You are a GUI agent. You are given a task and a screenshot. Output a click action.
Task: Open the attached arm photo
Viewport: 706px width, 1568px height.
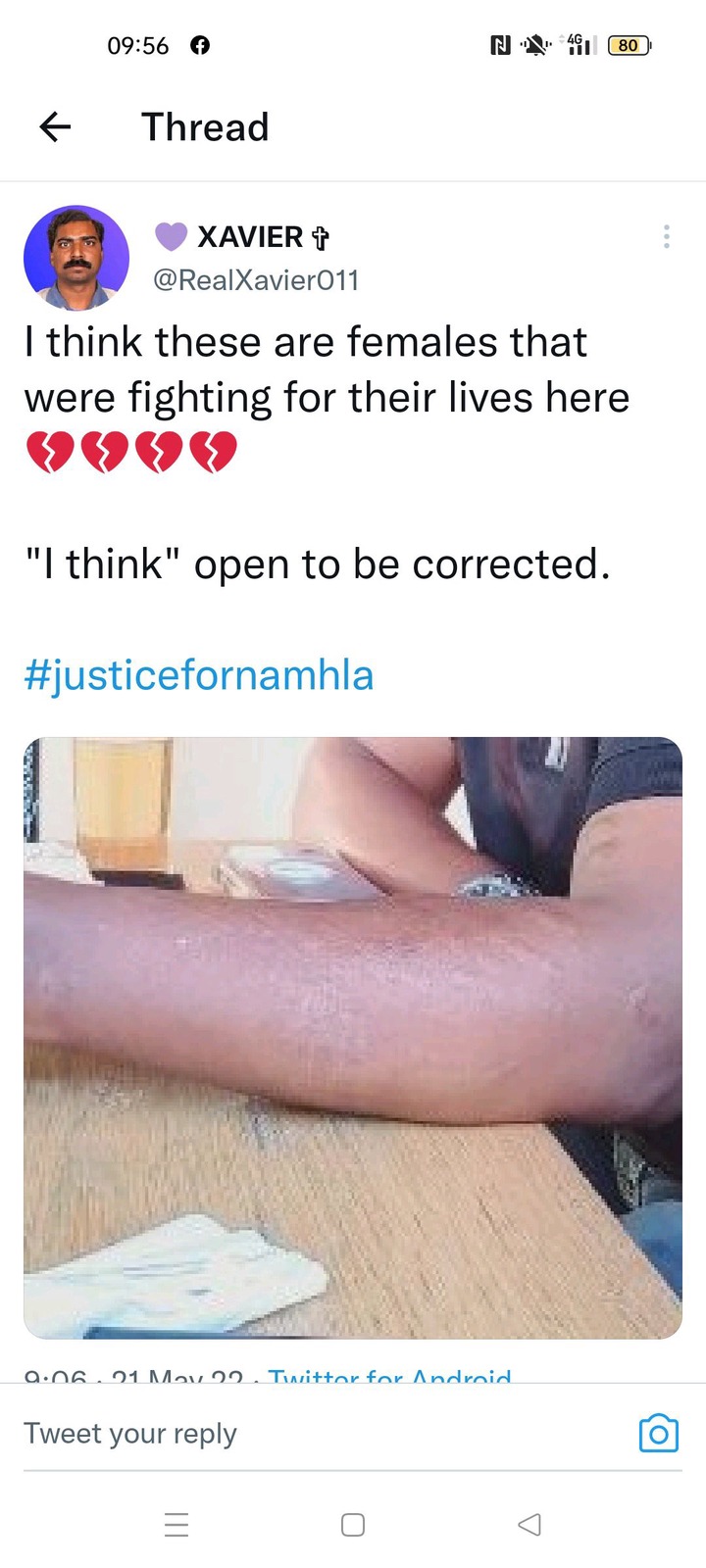pos(353,1038)
